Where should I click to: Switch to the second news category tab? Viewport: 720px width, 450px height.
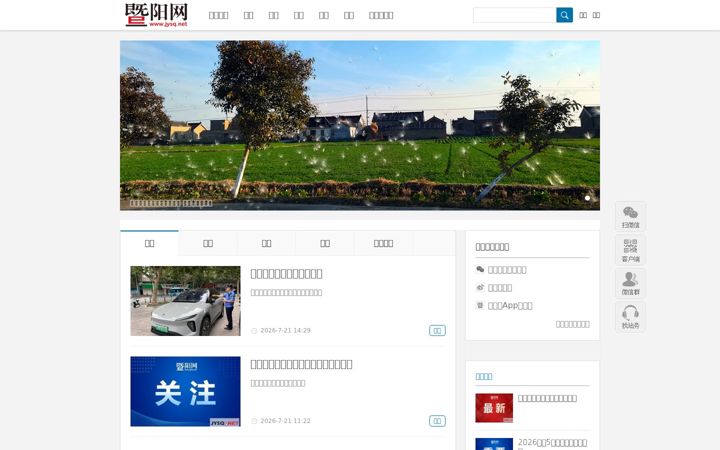click(x=208, y=243)
